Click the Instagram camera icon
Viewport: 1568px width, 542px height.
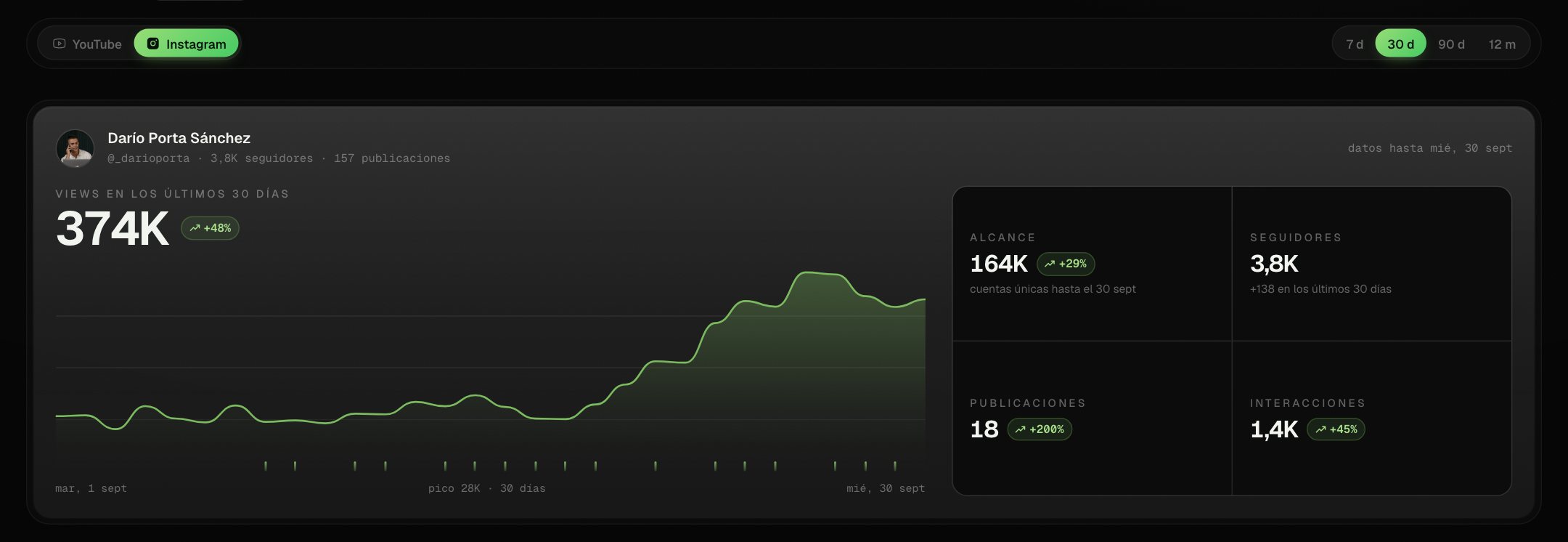[153, 44]
